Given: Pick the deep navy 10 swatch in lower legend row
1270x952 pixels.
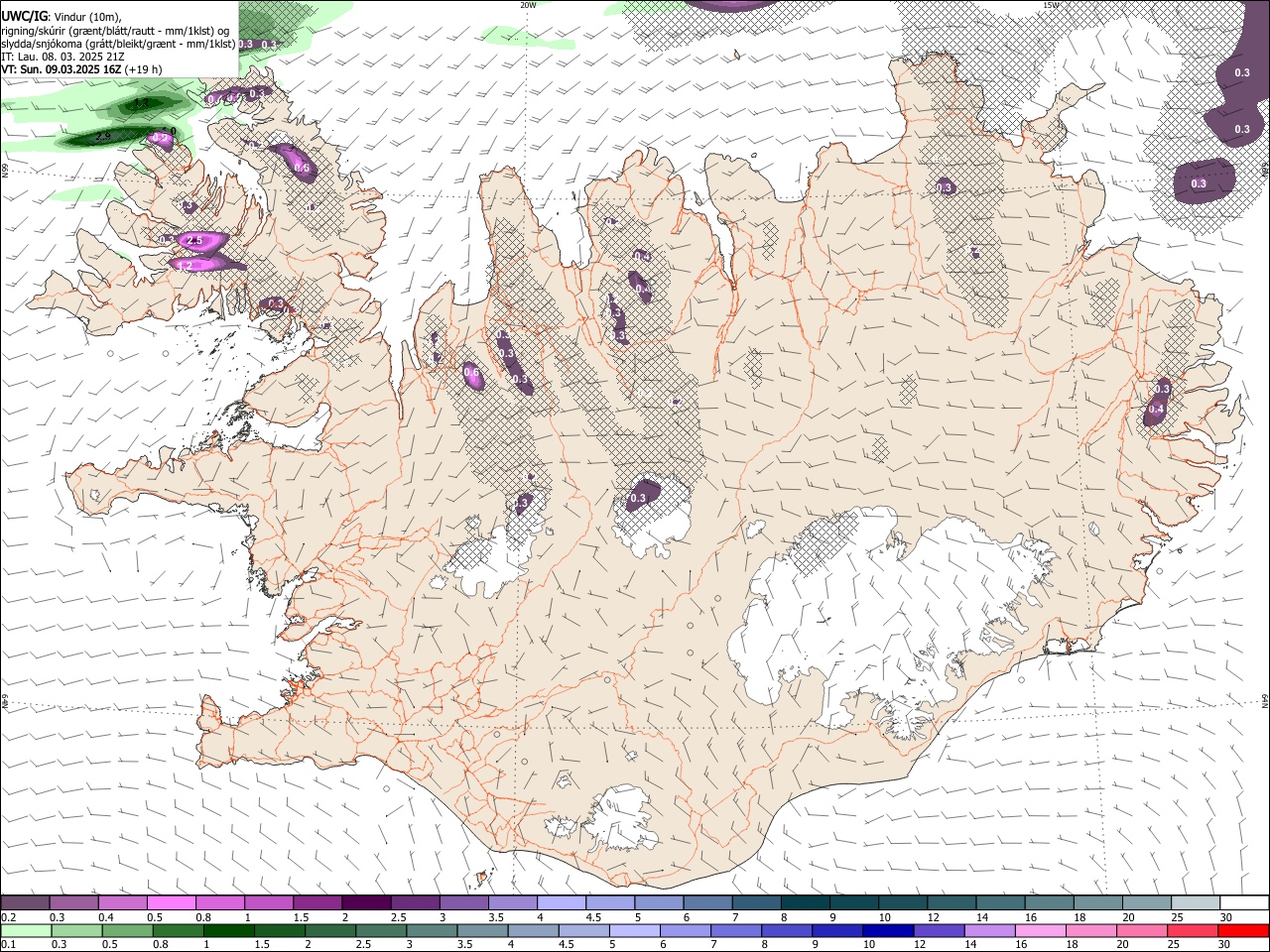Looking at the screenshot, I should 887,930.
